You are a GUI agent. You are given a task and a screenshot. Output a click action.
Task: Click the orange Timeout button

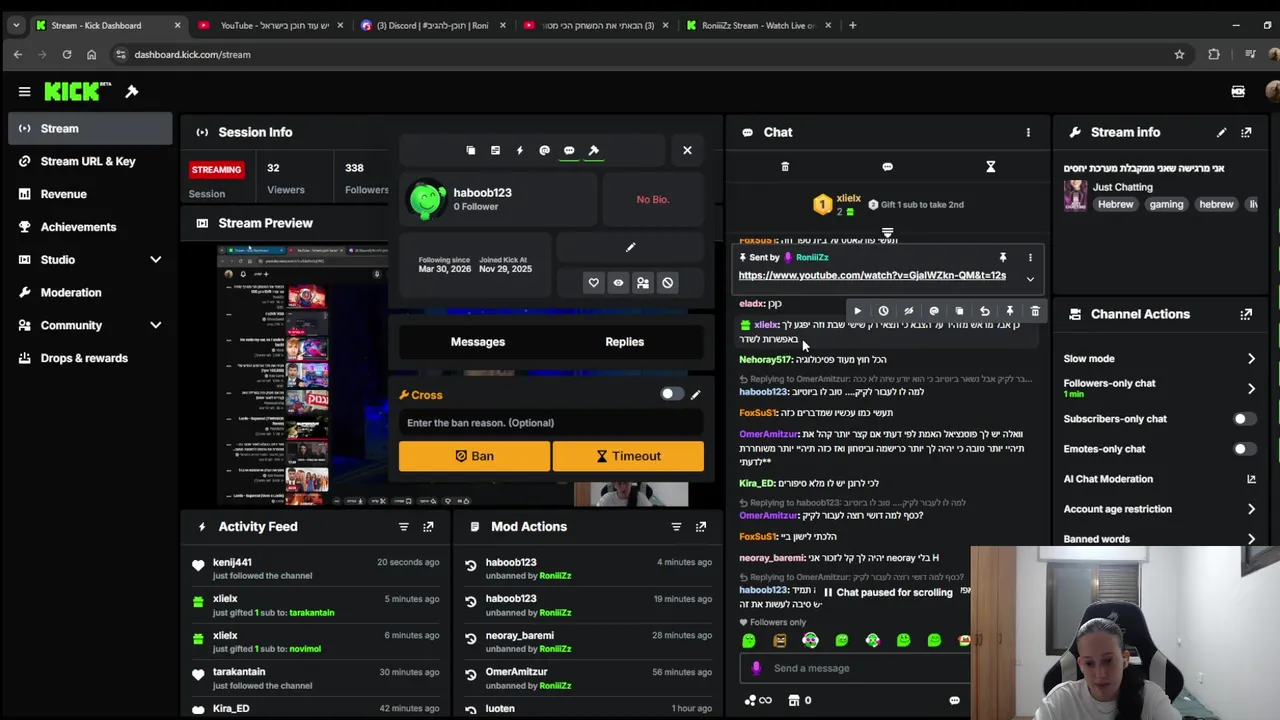click(628, 456)
